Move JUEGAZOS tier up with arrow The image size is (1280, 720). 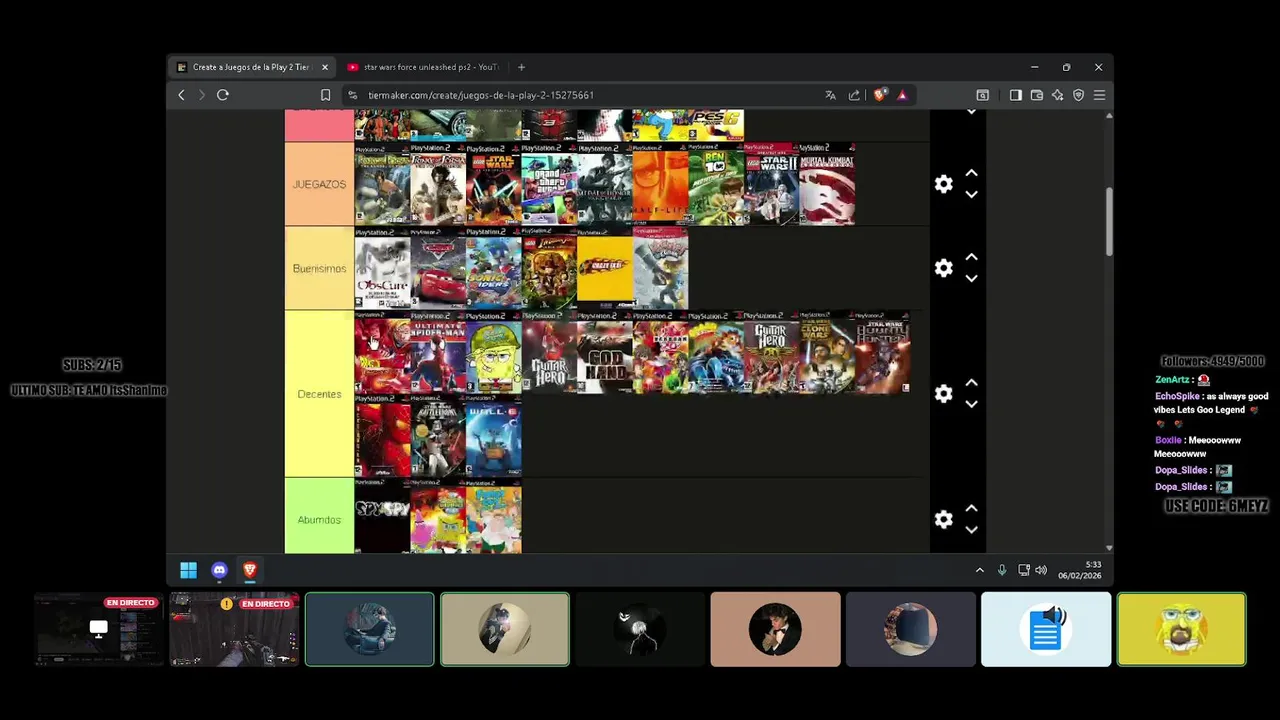point(971,174)
